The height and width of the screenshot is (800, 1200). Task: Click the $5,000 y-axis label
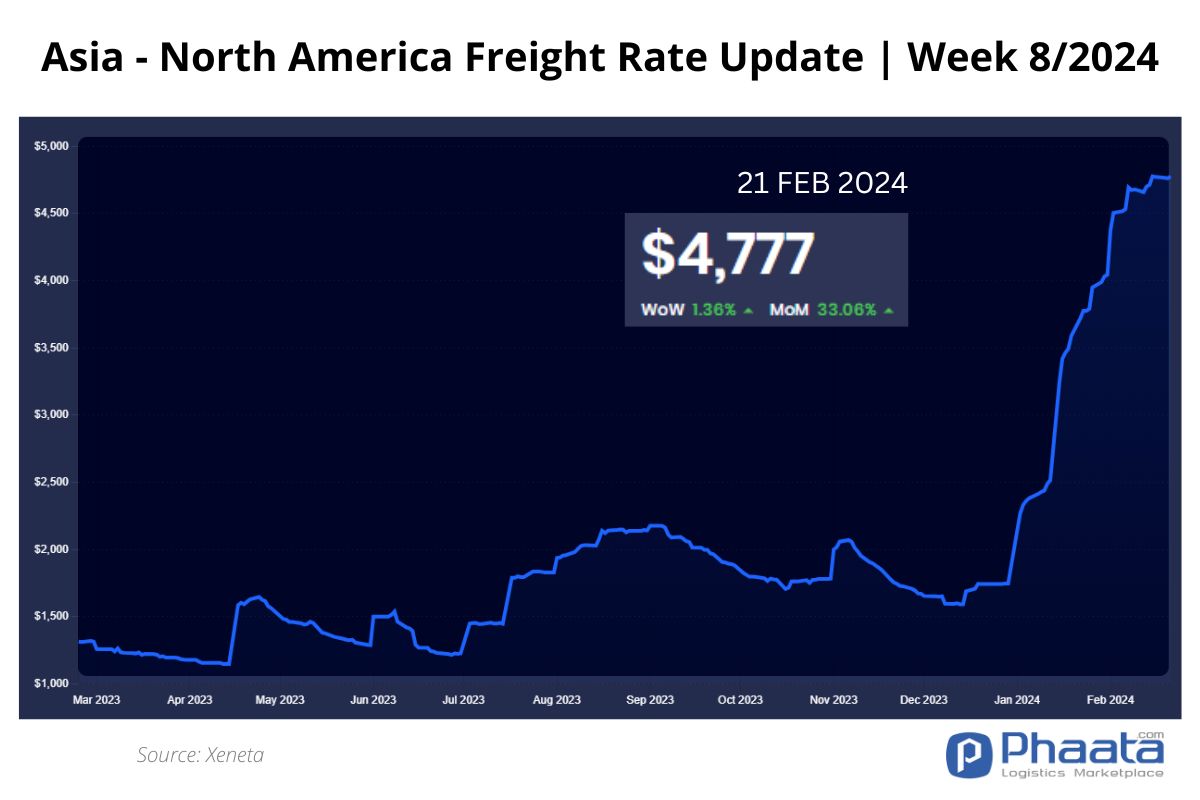tap(51, 146)
